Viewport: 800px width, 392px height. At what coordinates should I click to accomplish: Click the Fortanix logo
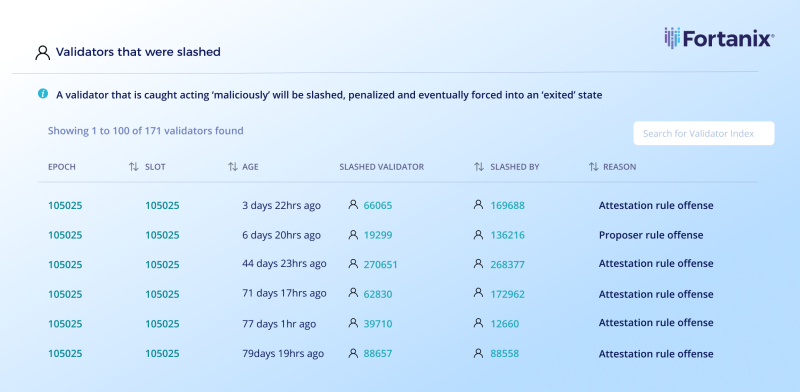tap(719, 38)
